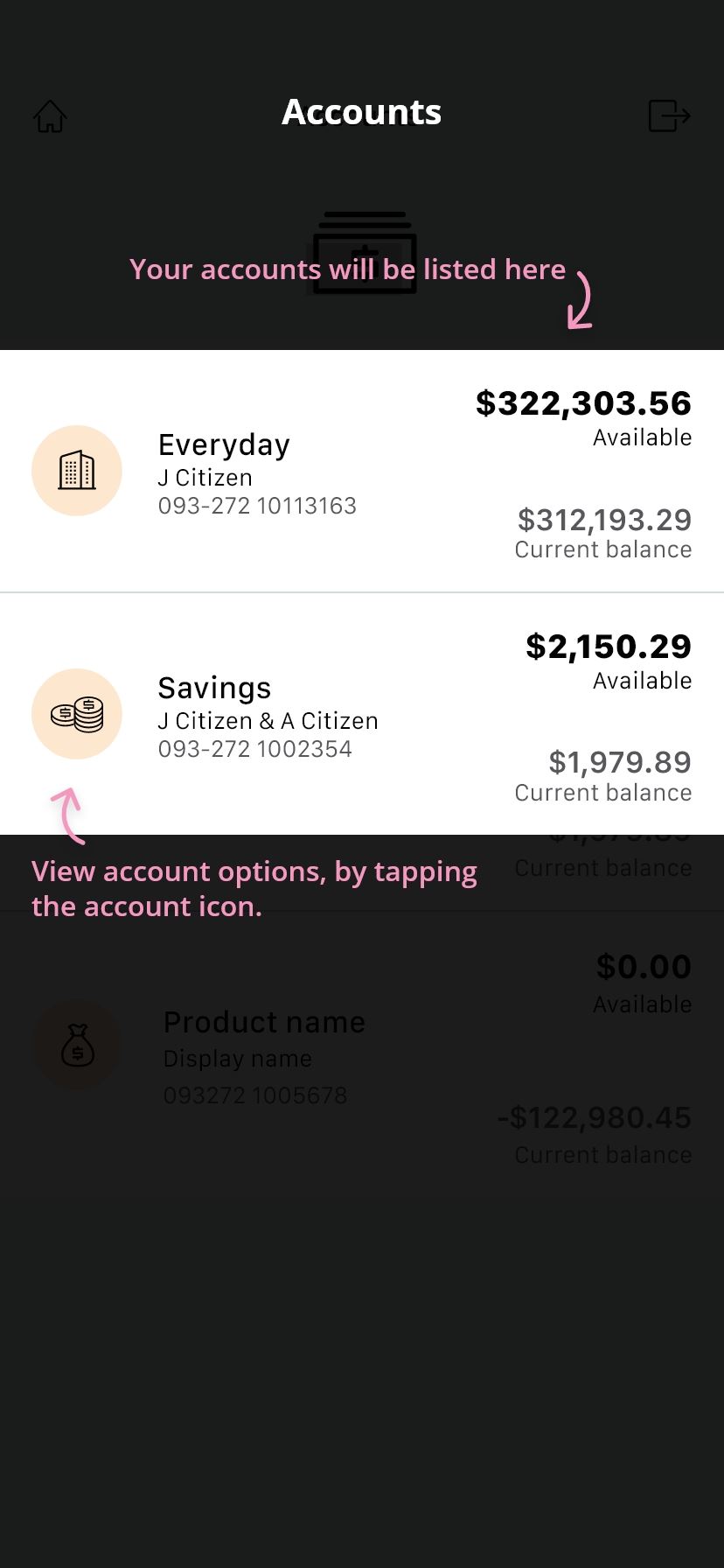The image size is (724, 1568).
Task: Tap account number 093-272 10113163
Action: 257,506
